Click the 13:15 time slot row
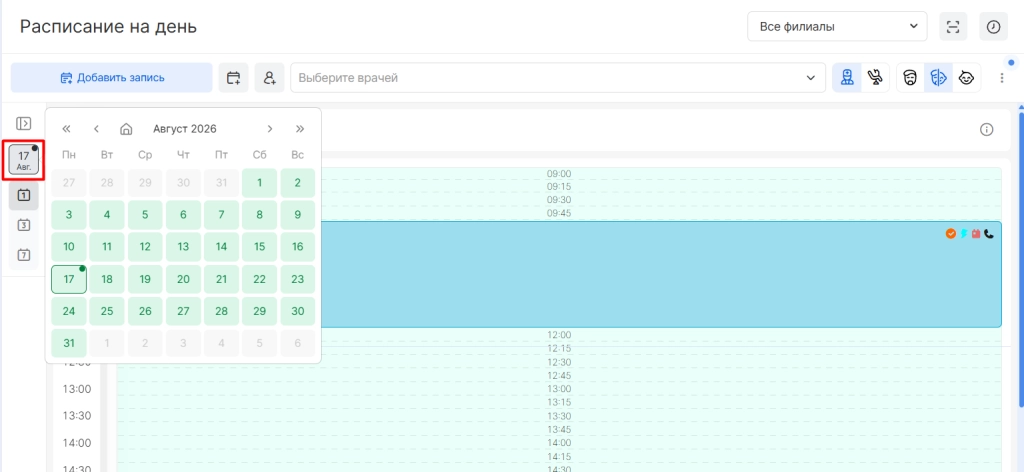Image resolution: width=1024 pixels, height=472 pixels. [559, 402]
